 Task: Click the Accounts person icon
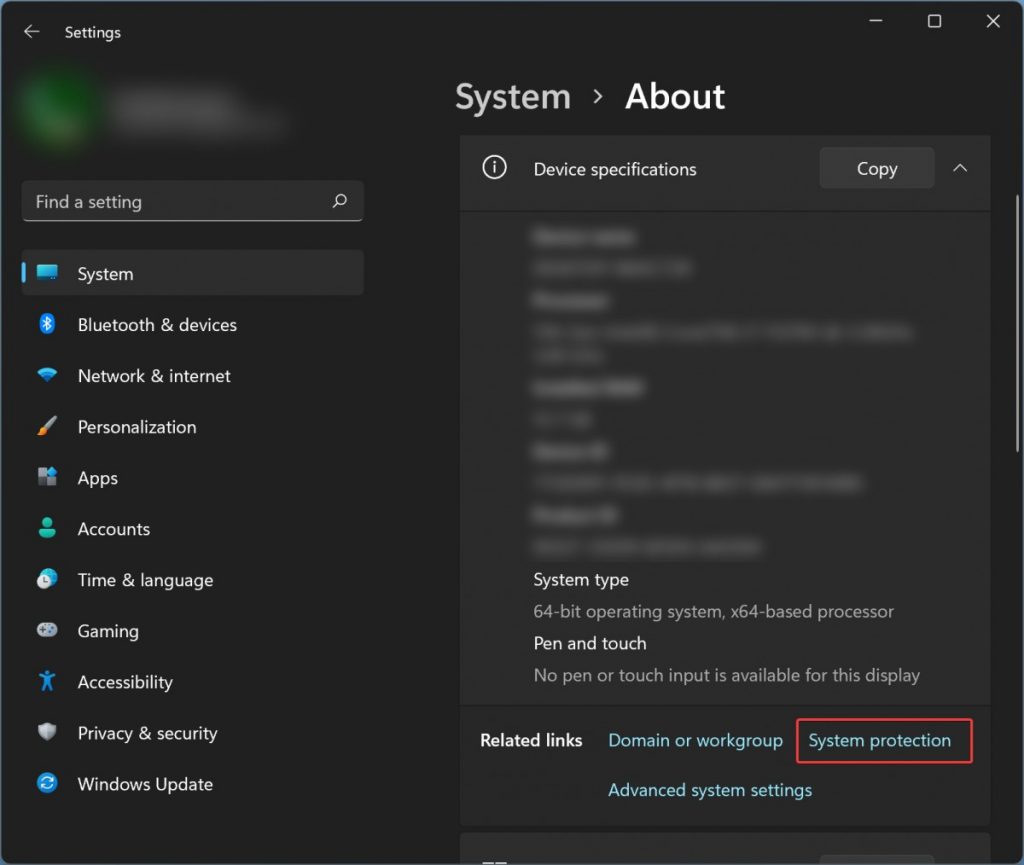click(47, 528)
